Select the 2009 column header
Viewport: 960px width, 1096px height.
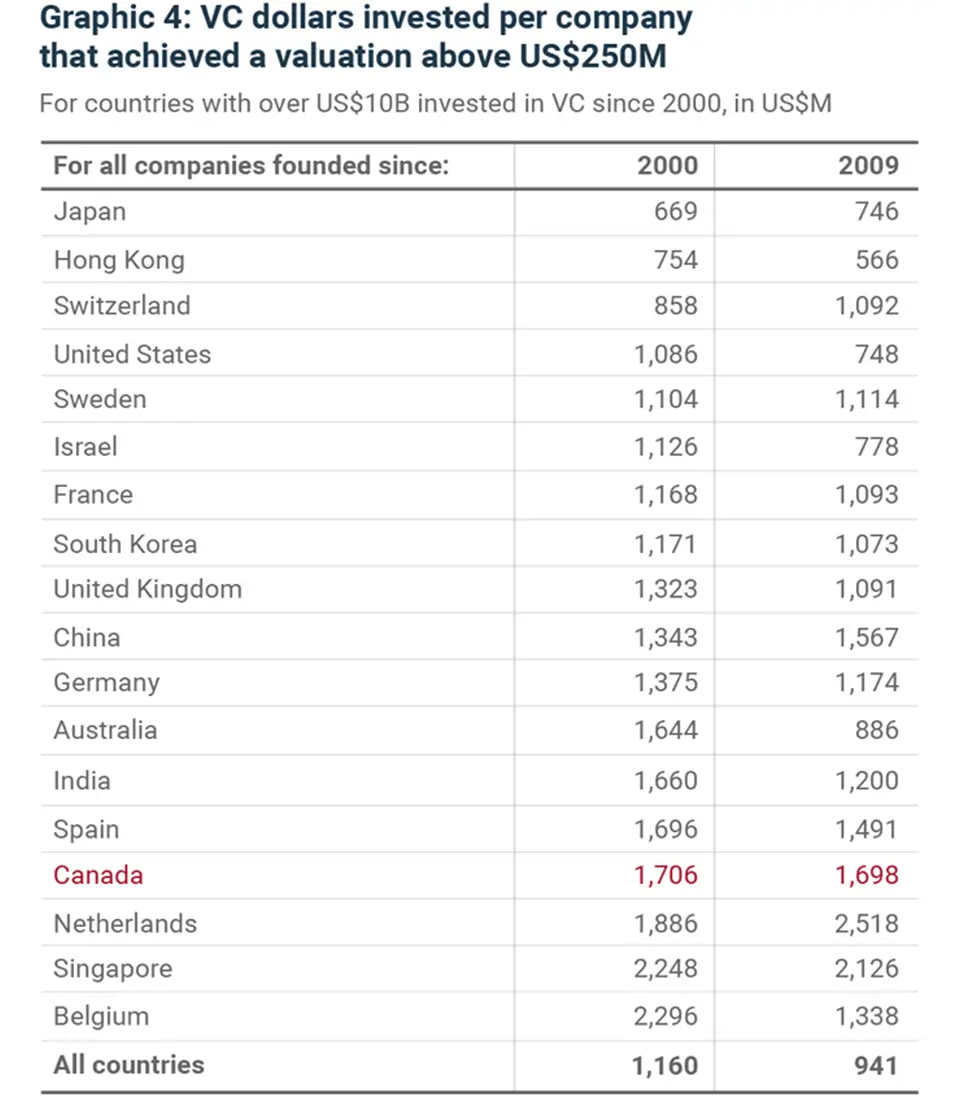pos(868,165)
